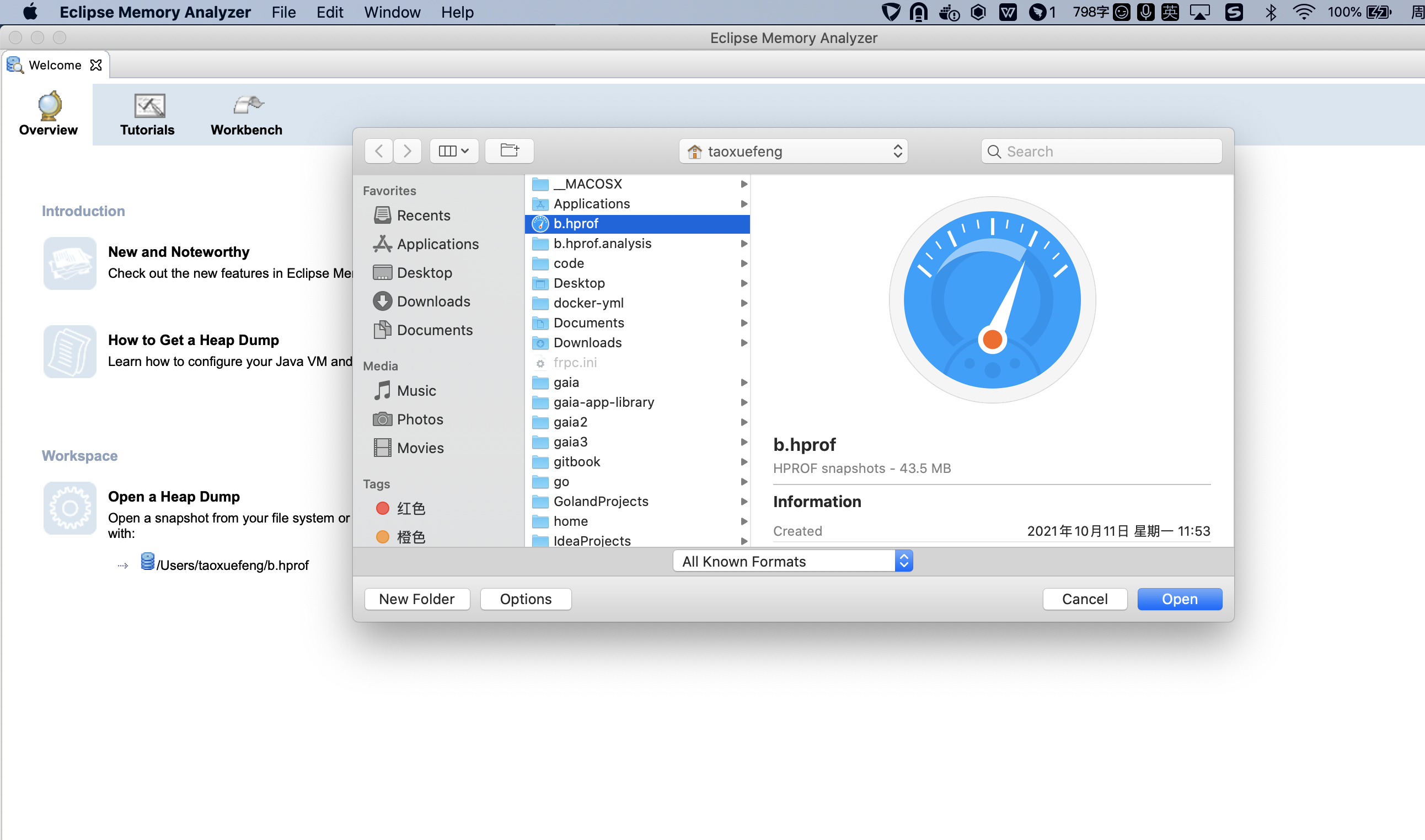Viewport: 1425px width, 840px height.
Task: Click the Options button
Action: tap(526, 599)
